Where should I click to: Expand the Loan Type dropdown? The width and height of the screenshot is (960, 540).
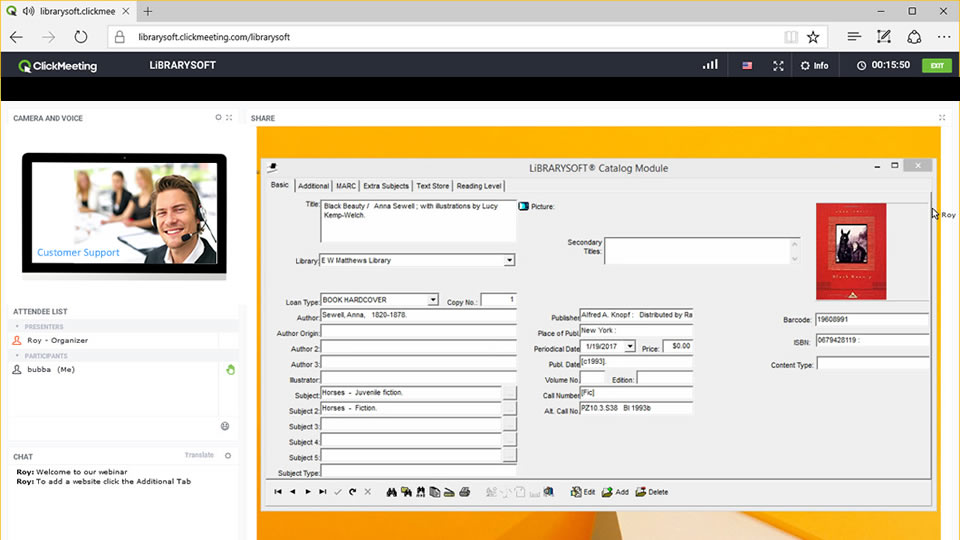pos(433,300)
